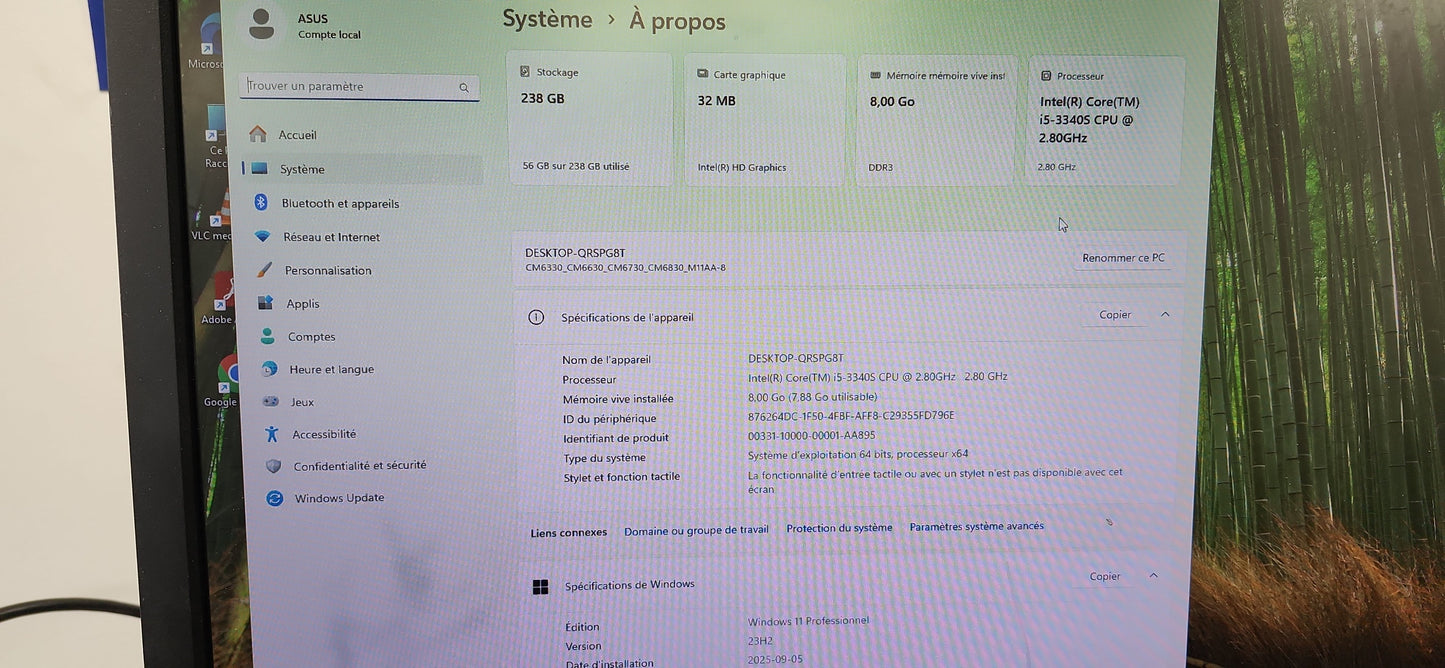This screenshot has height=668, width=1445.
Task: Go back to Accueil page
Action: [299, 134]
